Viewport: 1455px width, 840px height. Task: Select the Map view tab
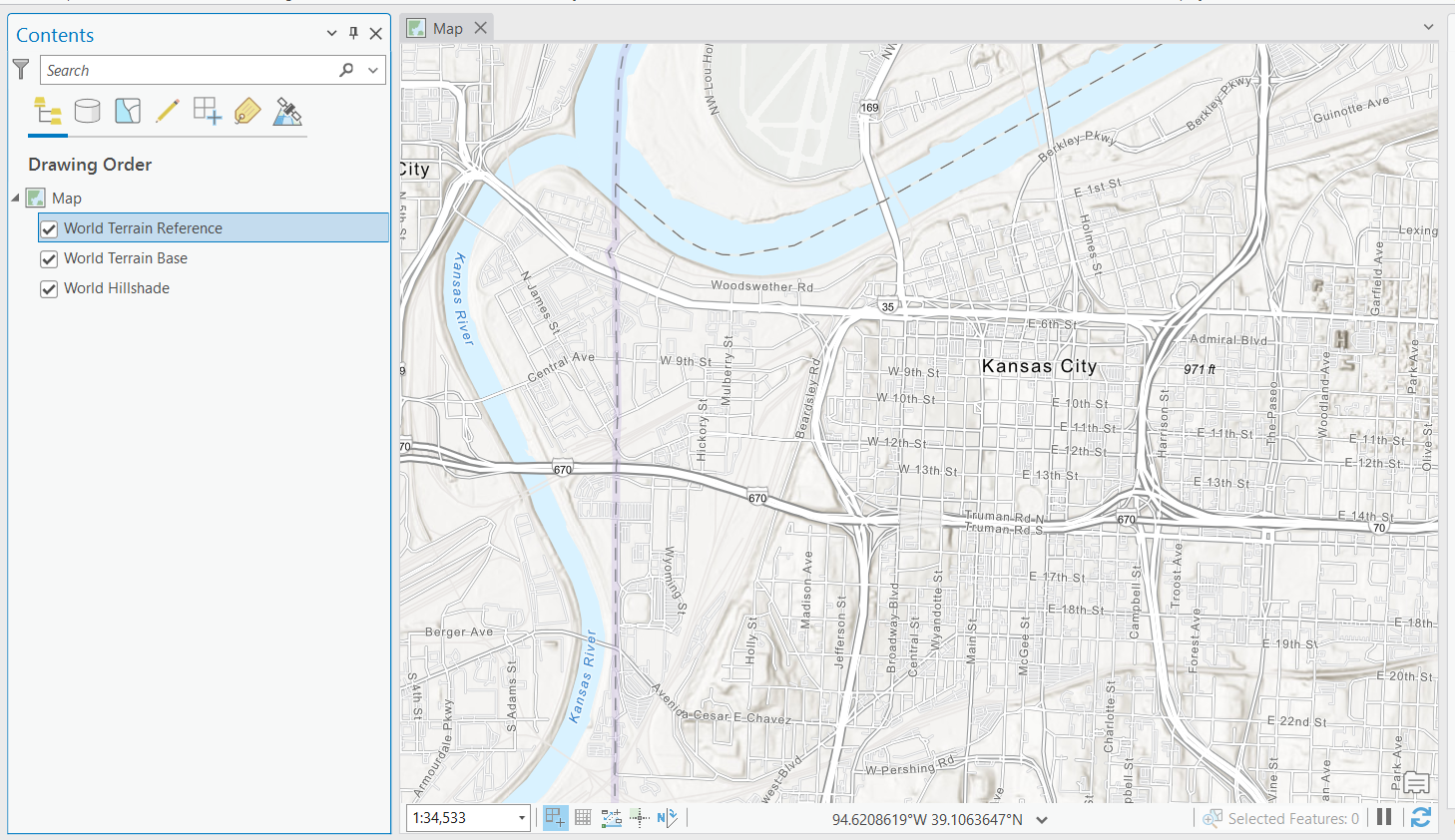click(x=437, y=29)
